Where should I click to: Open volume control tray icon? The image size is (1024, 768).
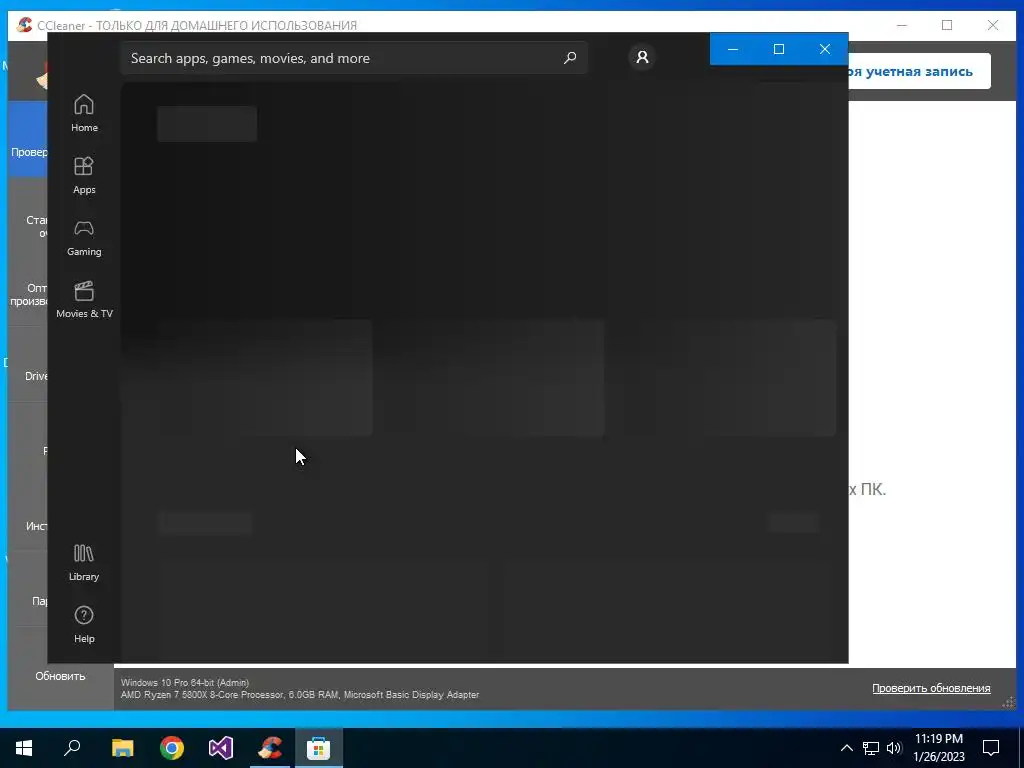point(894,748)
